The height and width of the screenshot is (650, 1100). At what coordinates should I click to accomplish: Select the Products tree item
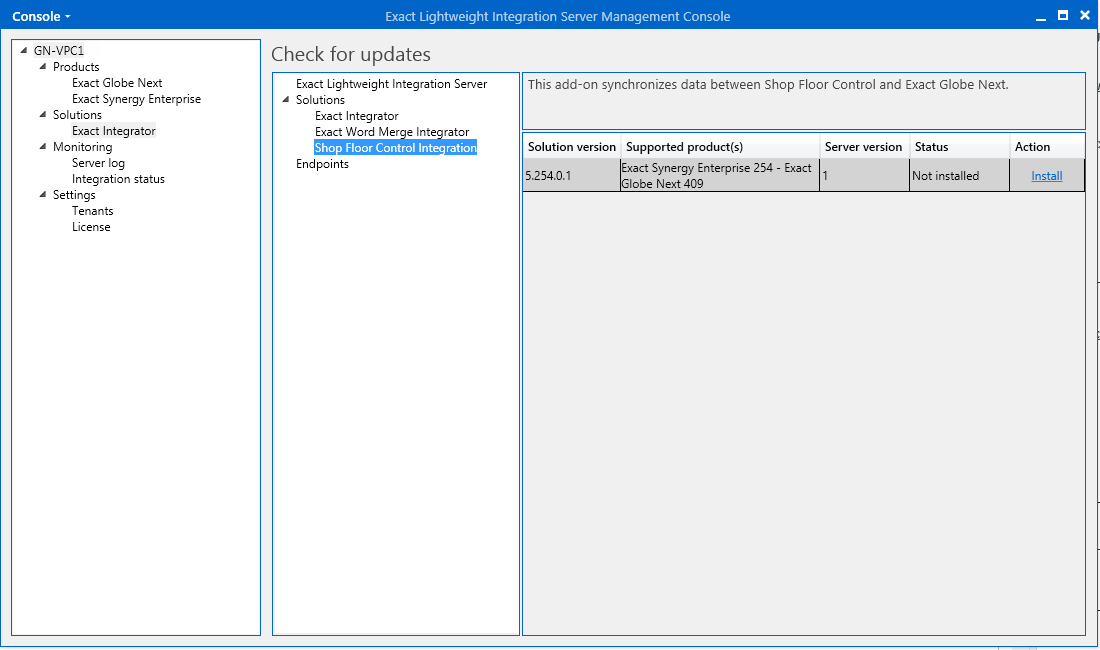(76, 67)
